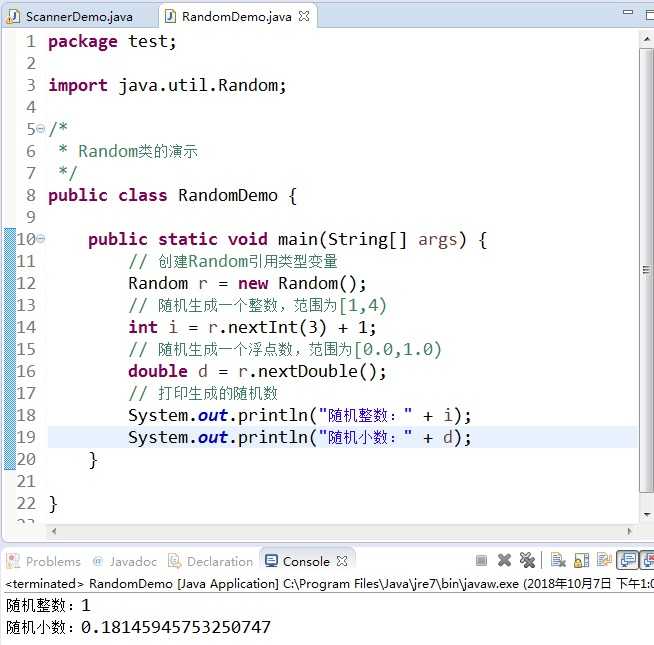Image resolution: width=654 pixels, height=645 pixels.
Task: Clear the console output
Action: tap(558, 560)
